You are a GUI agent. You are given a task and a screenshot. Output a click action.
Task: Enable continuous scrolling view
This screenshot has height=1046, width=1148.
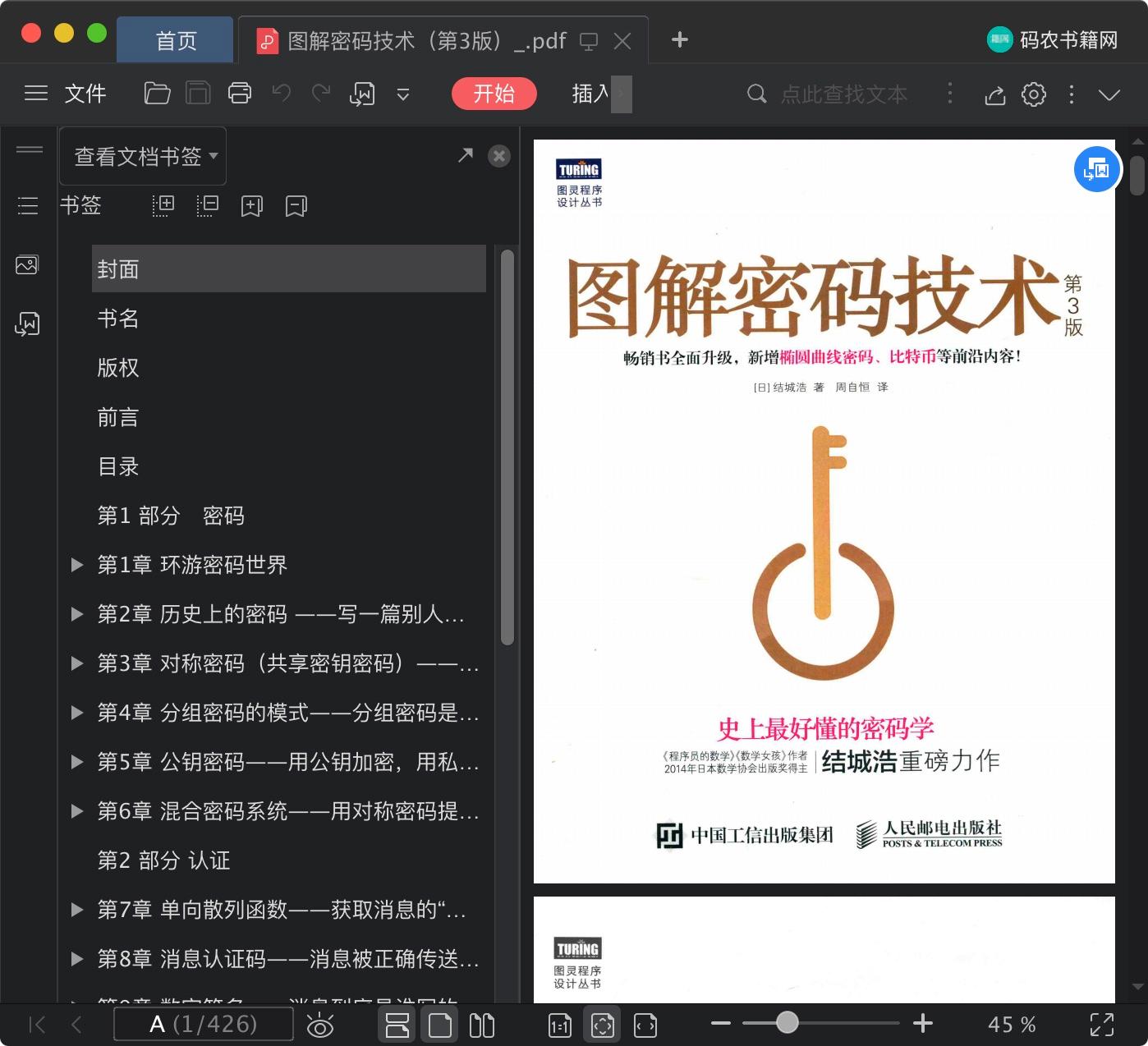point(397,1025)
